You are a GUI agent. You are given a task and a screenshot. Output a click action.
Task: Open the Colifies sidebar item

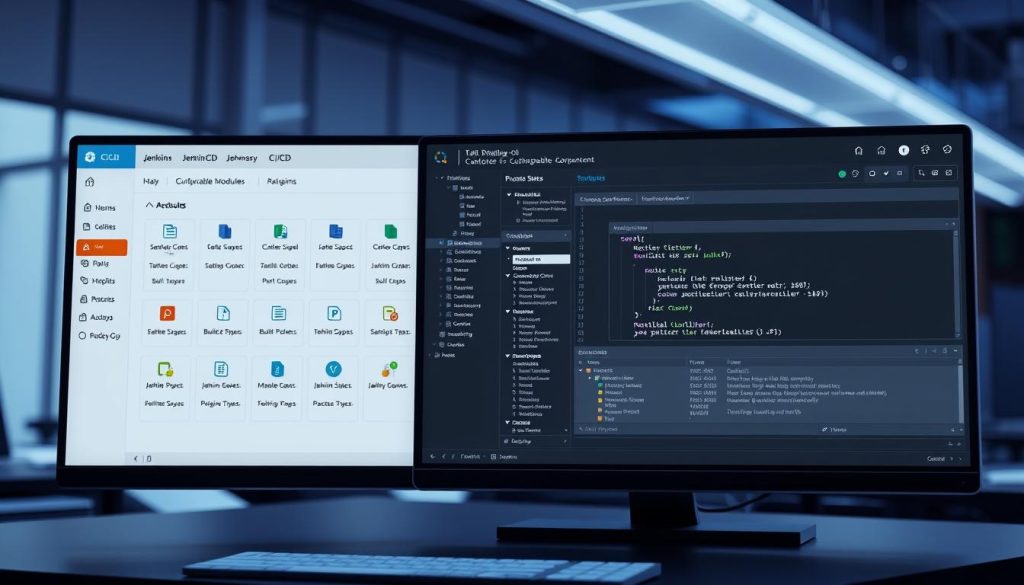(x=100, y=227)
